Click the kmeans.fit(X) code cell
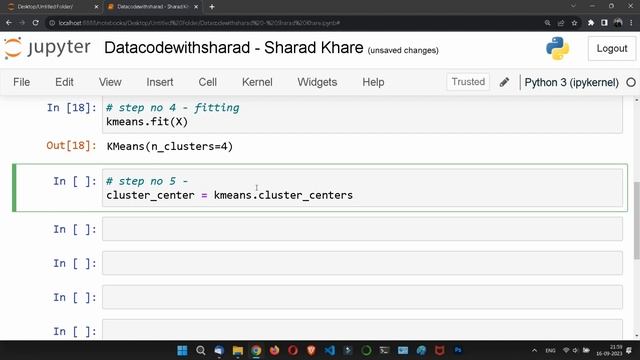This screenshot has width=640, height=360. 362,115
